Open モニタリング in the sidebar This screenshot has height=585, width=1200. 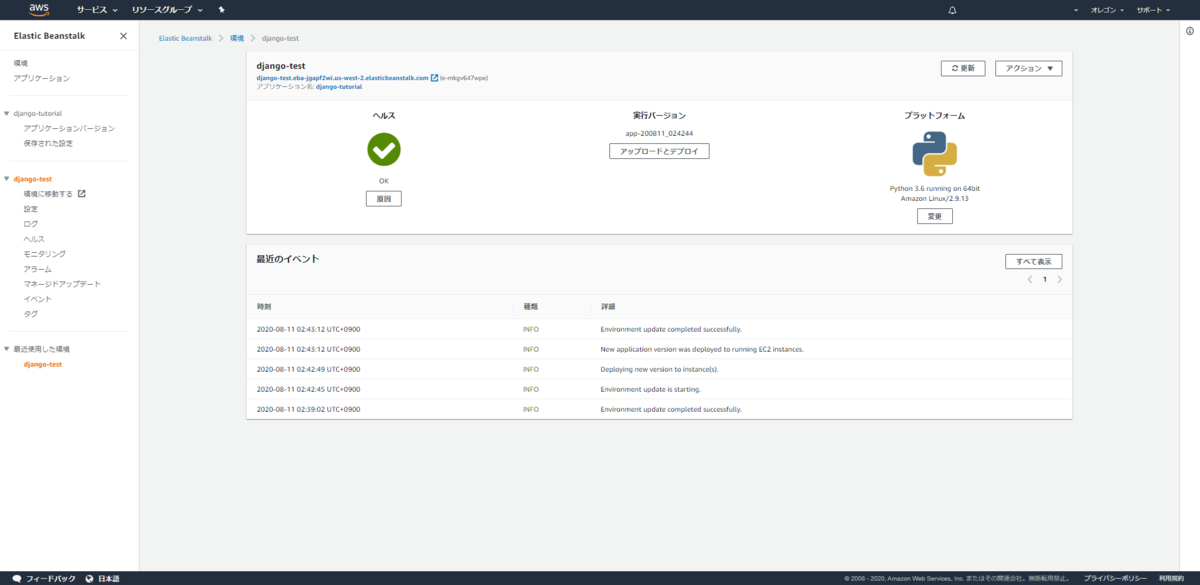click(45, 254)
